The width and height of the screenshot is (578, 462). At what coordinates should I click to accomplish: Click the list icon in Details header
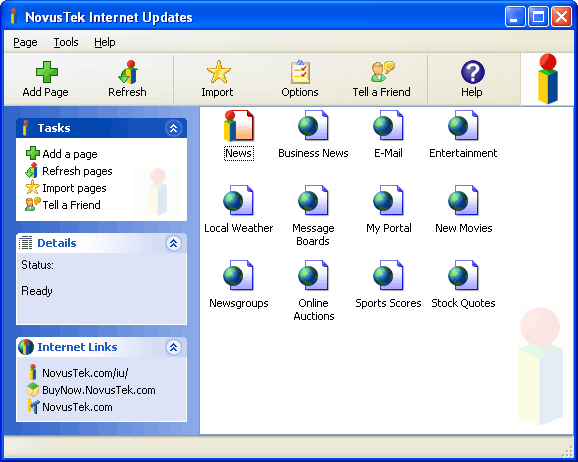click(26, 243)
